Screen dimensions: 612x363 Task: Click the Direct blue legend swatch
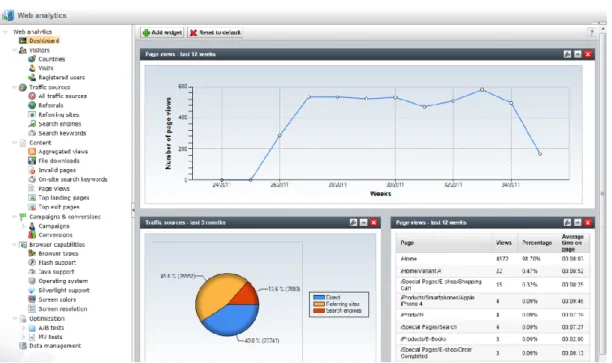[x=319, y=297]
